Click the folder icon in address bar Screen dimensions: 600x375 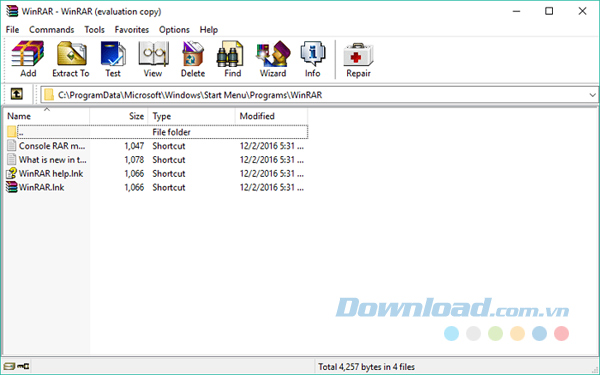49,95
